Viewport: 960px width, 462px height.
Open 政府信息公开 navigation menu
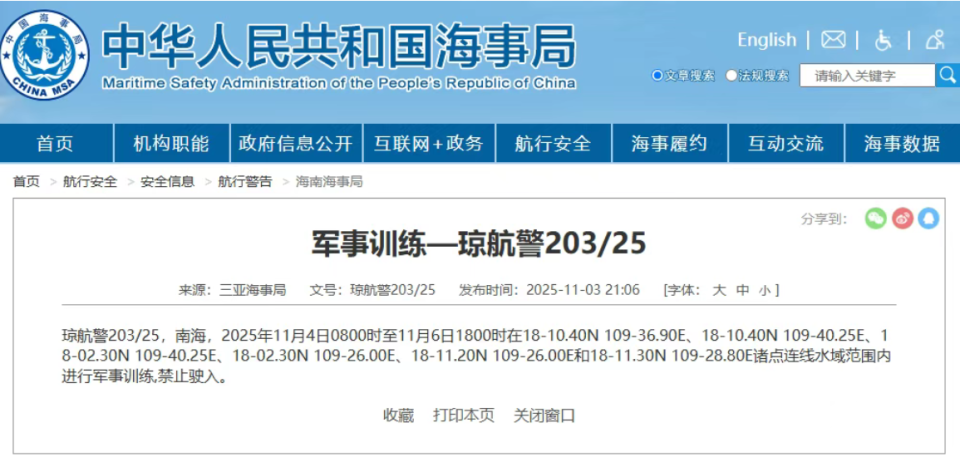pyautogui.click(x=296, y=144)
